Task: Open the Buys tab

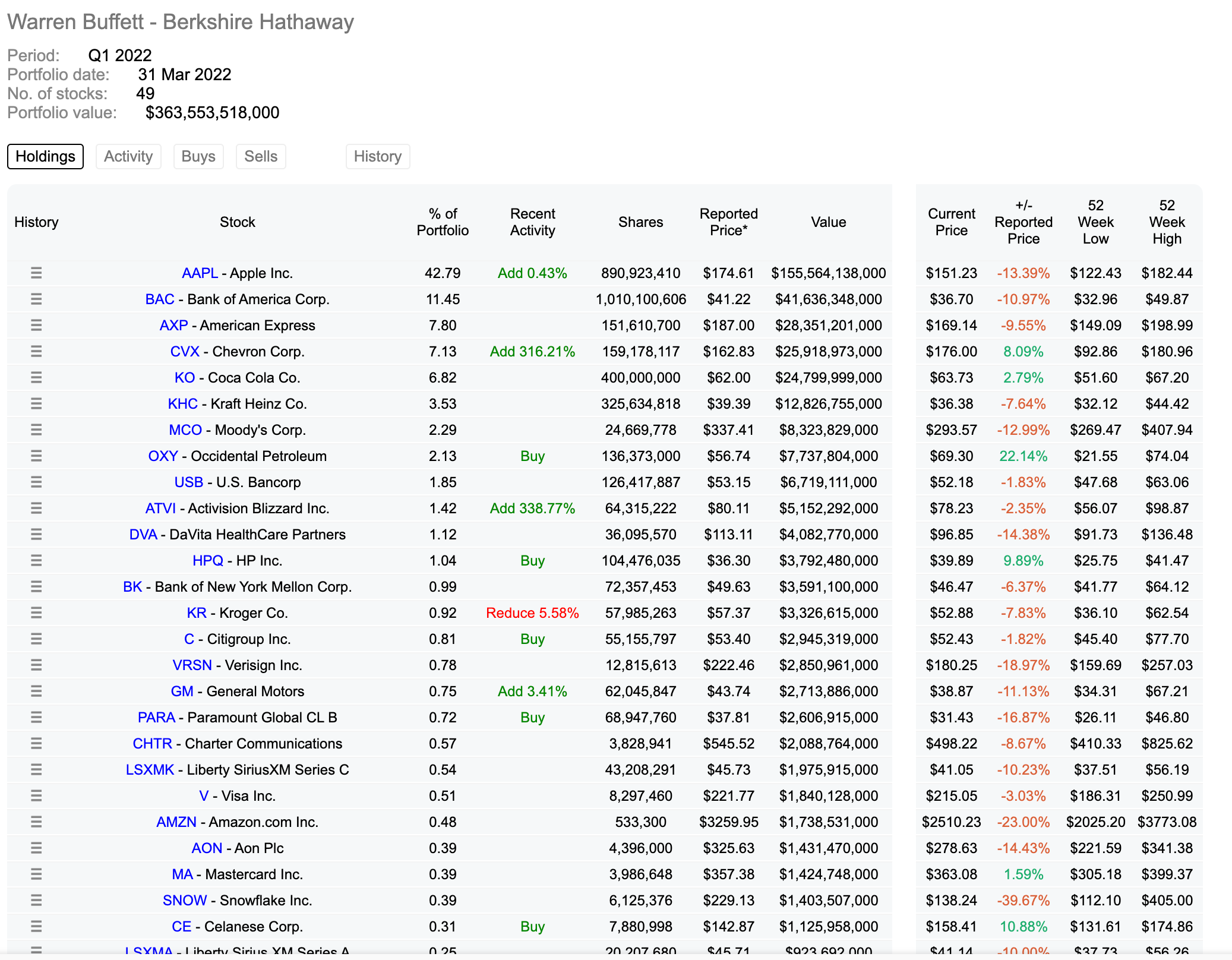Action: pyautogui.click(x=198, y=156)
